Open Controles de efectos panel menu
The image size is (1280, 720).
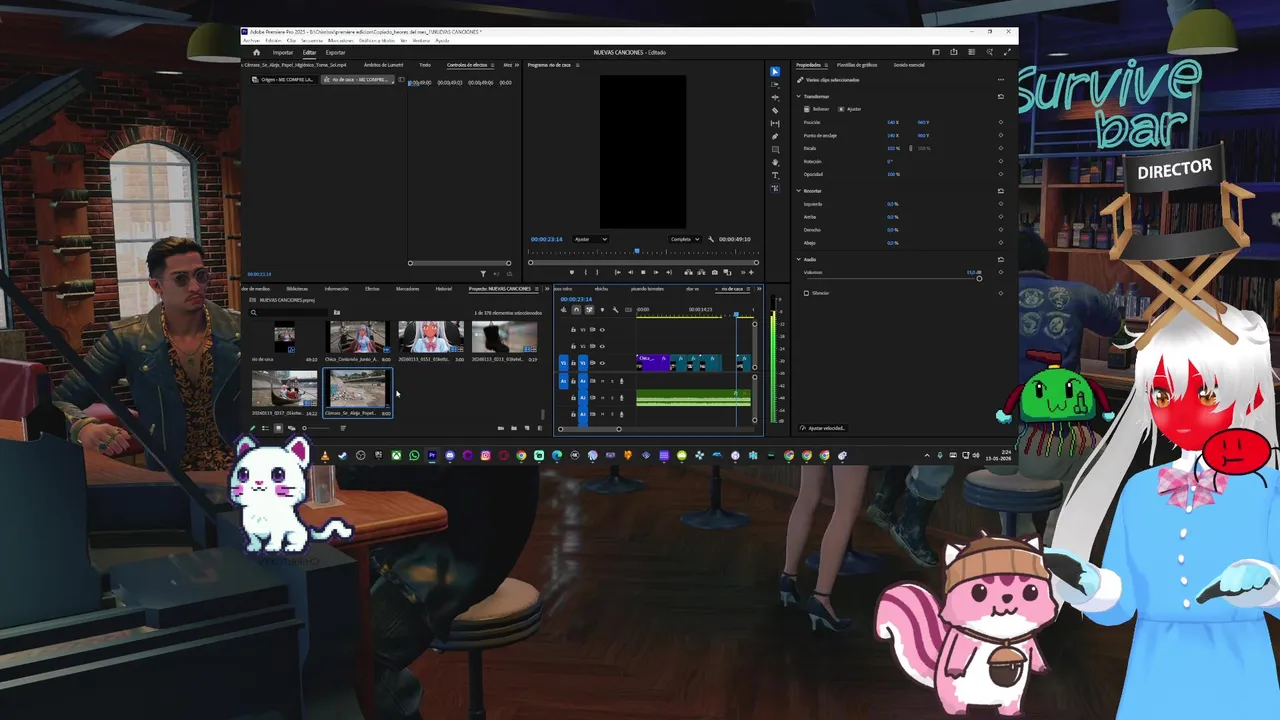tap(493, 65)
